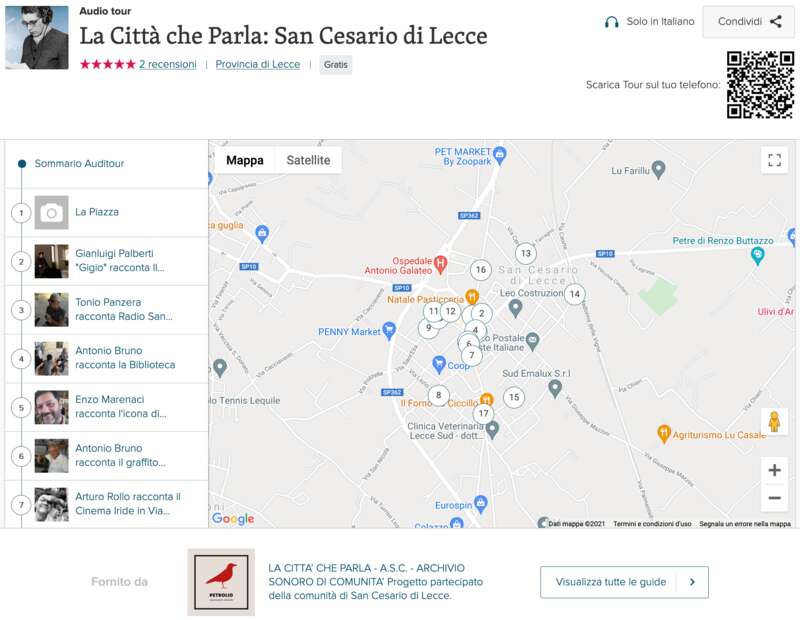Open map marker number 13
The image size is (800, 620).
(x=525, y=253)
